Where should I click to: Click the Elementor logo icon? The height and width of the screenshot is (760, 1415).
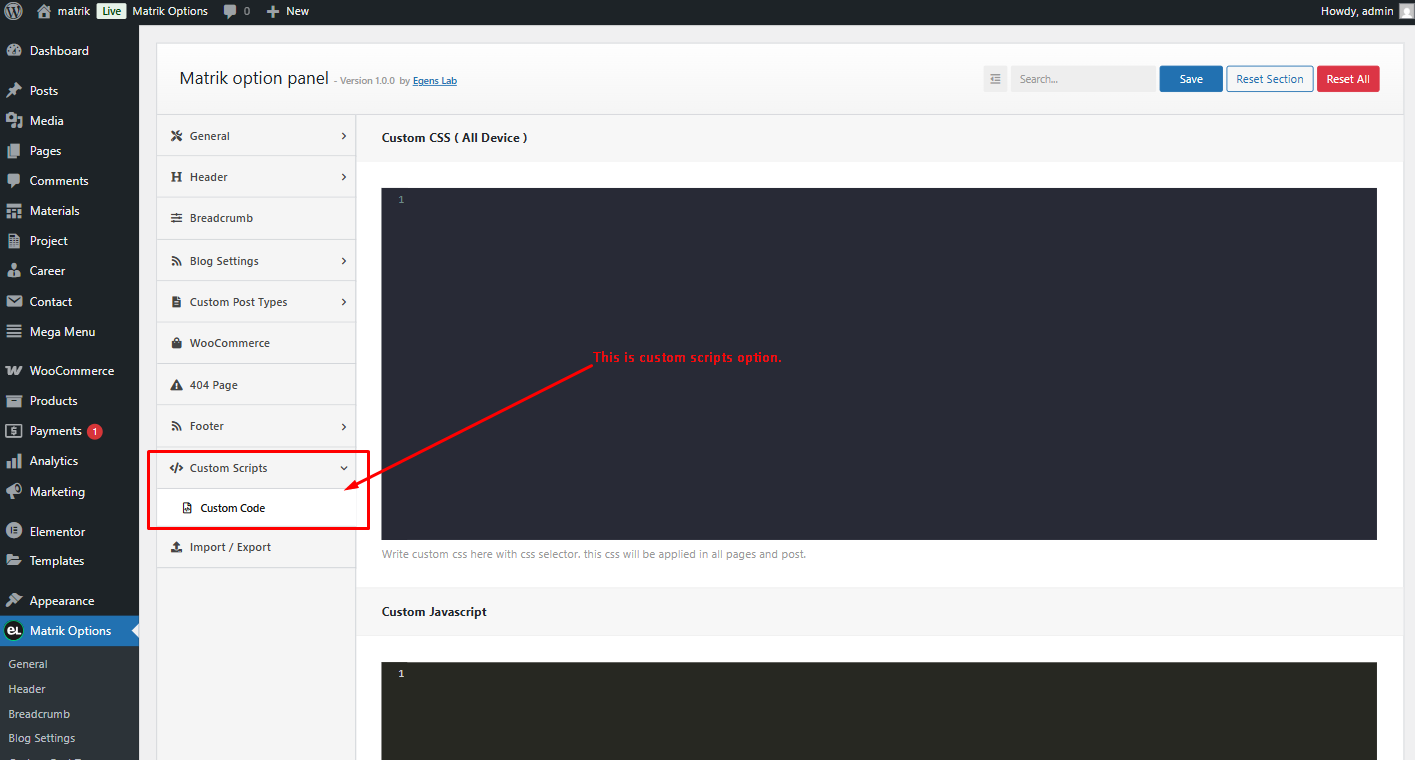(x=14, y=531)
